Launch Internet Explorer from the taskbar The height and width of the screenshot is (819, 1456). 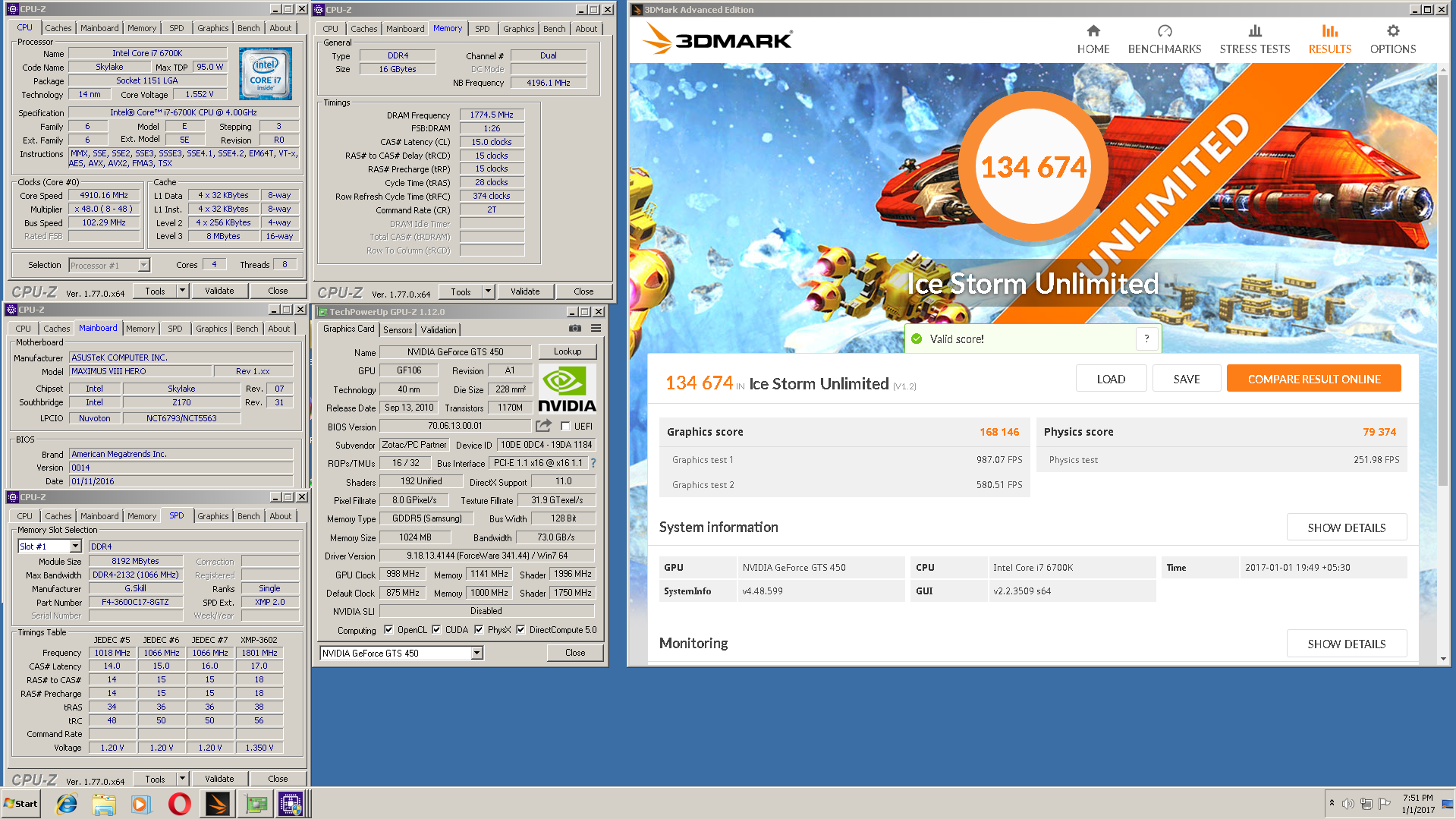coord(68,804)
